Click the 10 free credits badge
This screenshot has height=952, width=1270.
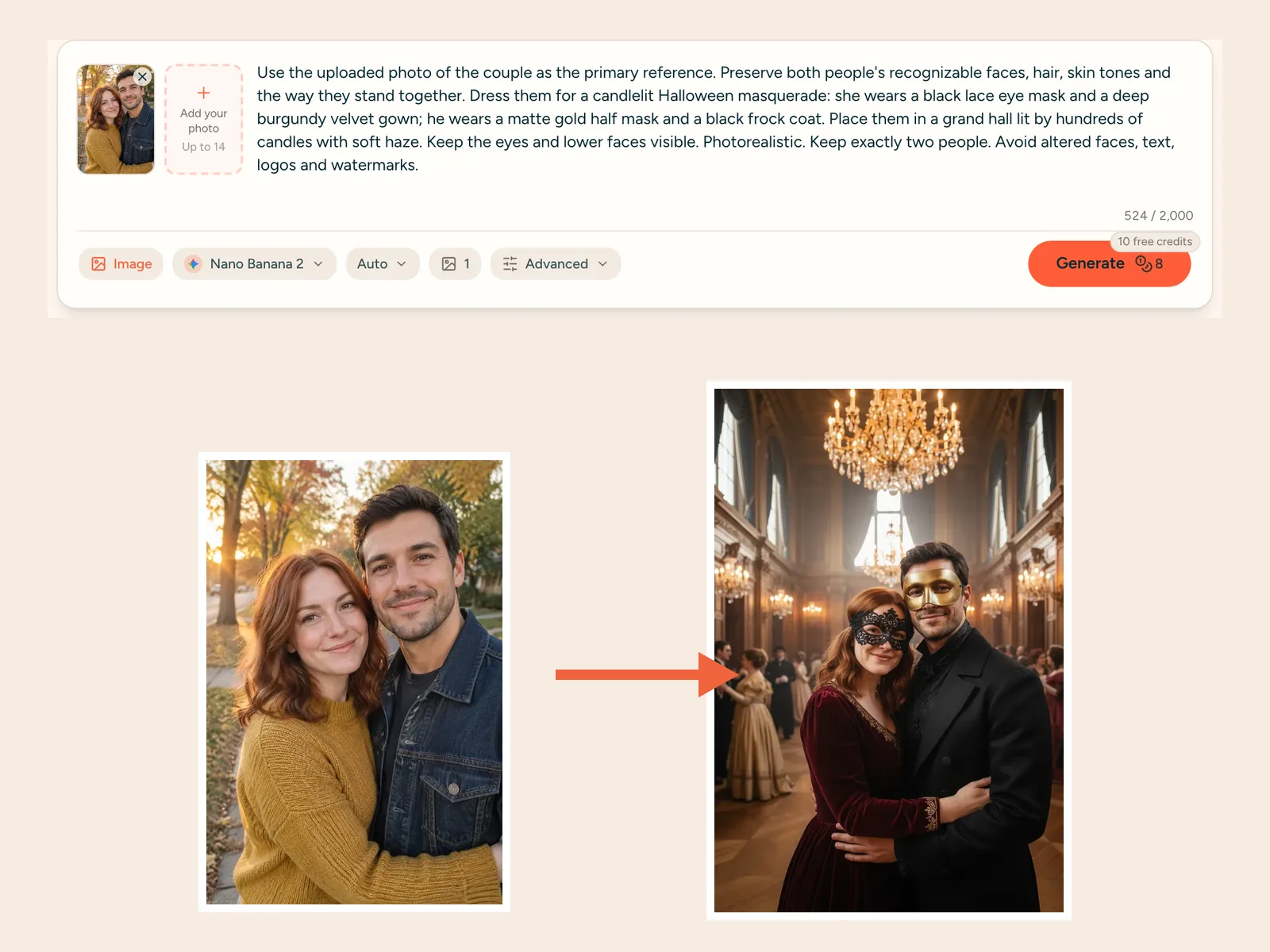1155,241
